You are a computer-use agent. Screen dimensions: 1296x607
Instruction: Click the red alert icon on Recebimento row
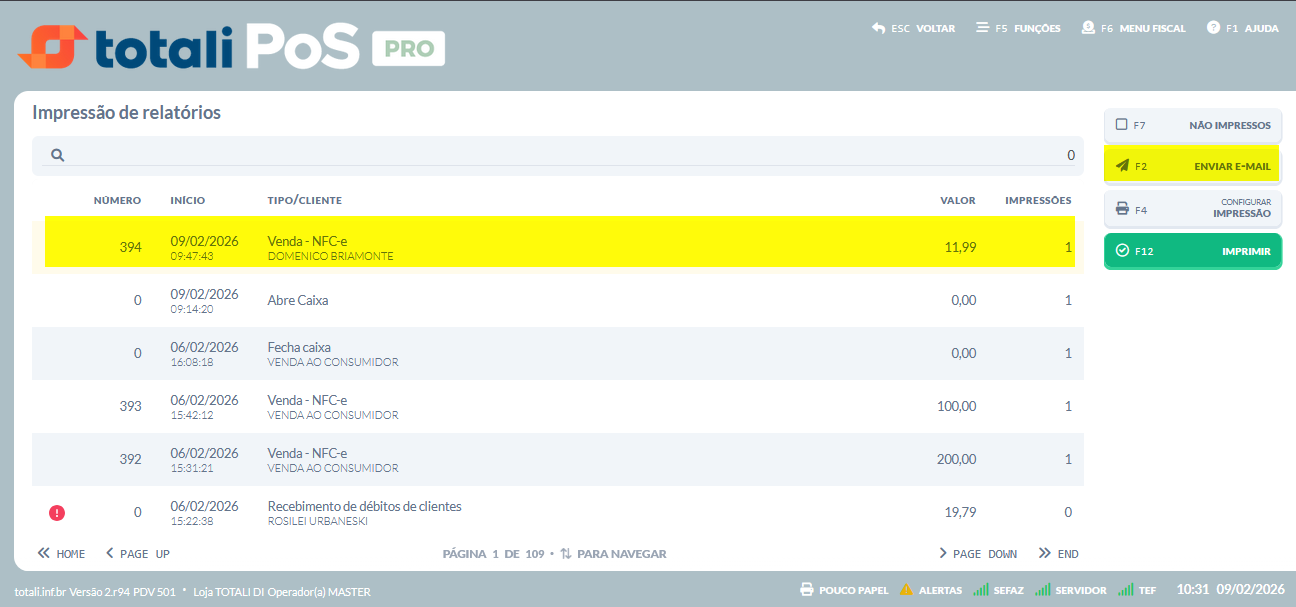point(57,513)
